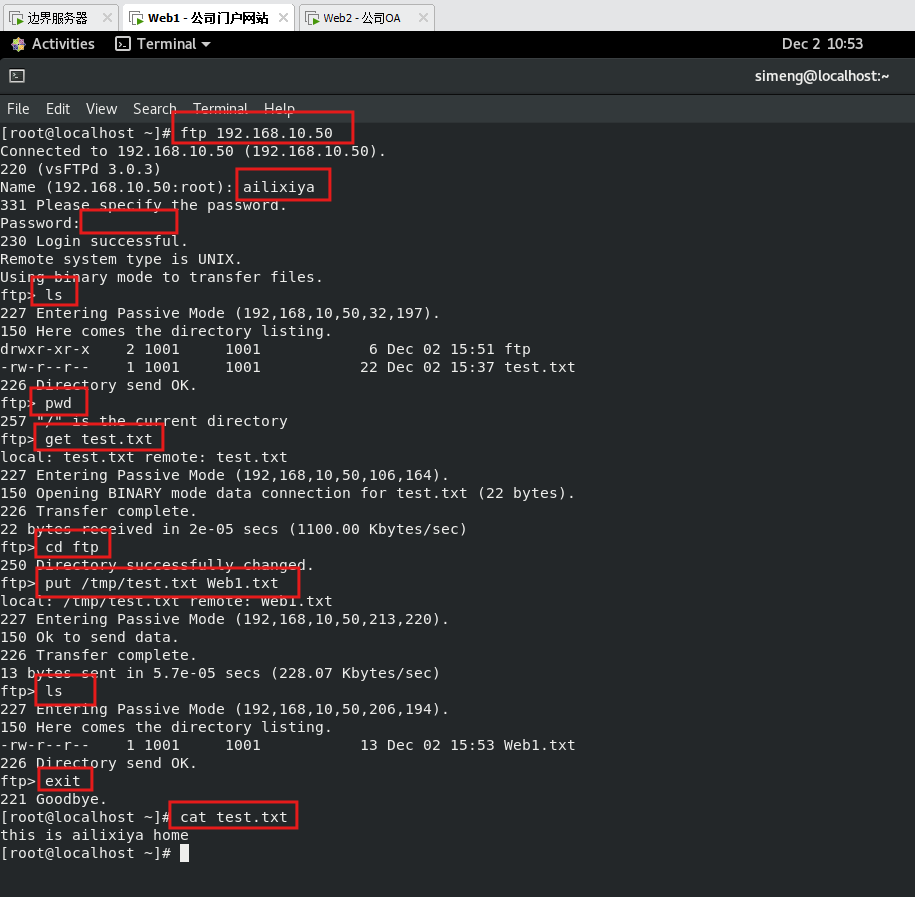
Task: Open the Help menu
Action: [x=279, y=109]
